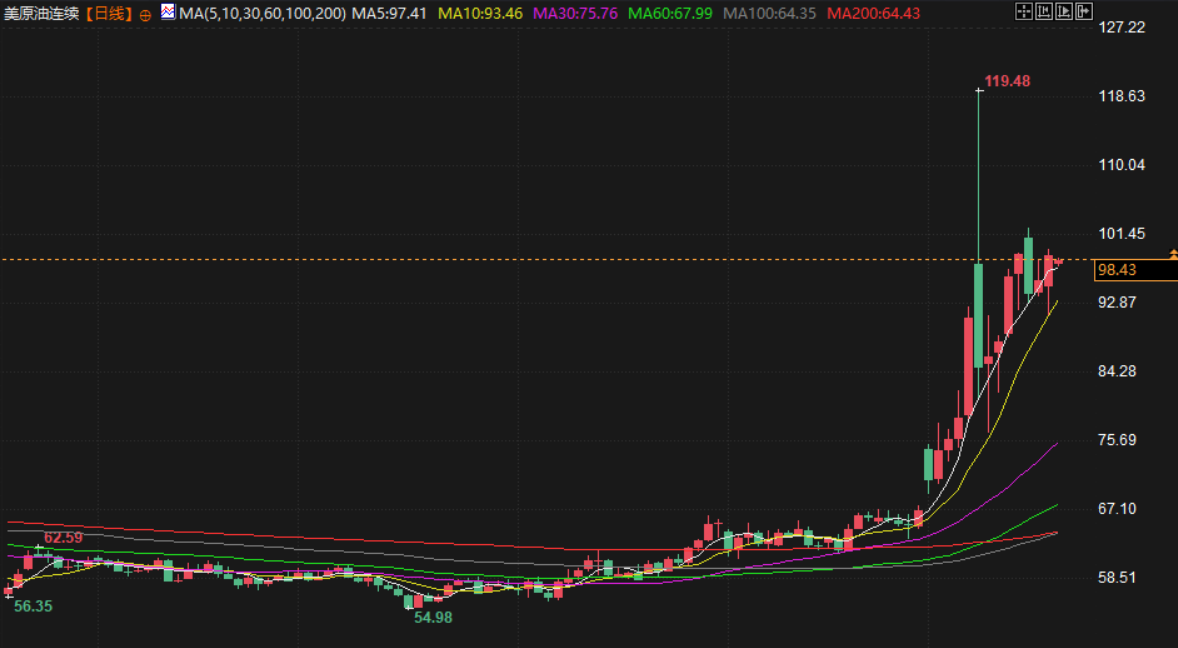Click the 54.98 low price label
Screen dimensions: 1178x648
433,618
